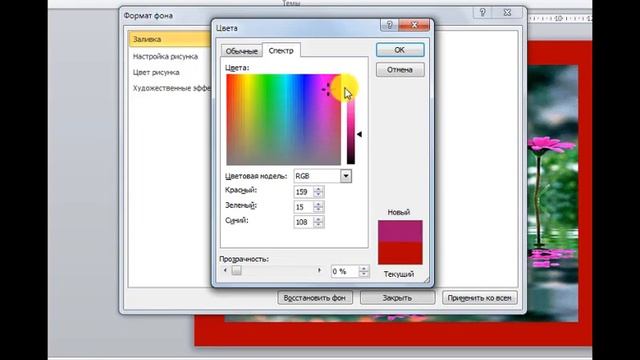Select Художественные эффекты in Формат фона
This screenshot has width=640, height=360.
[171, 88]
